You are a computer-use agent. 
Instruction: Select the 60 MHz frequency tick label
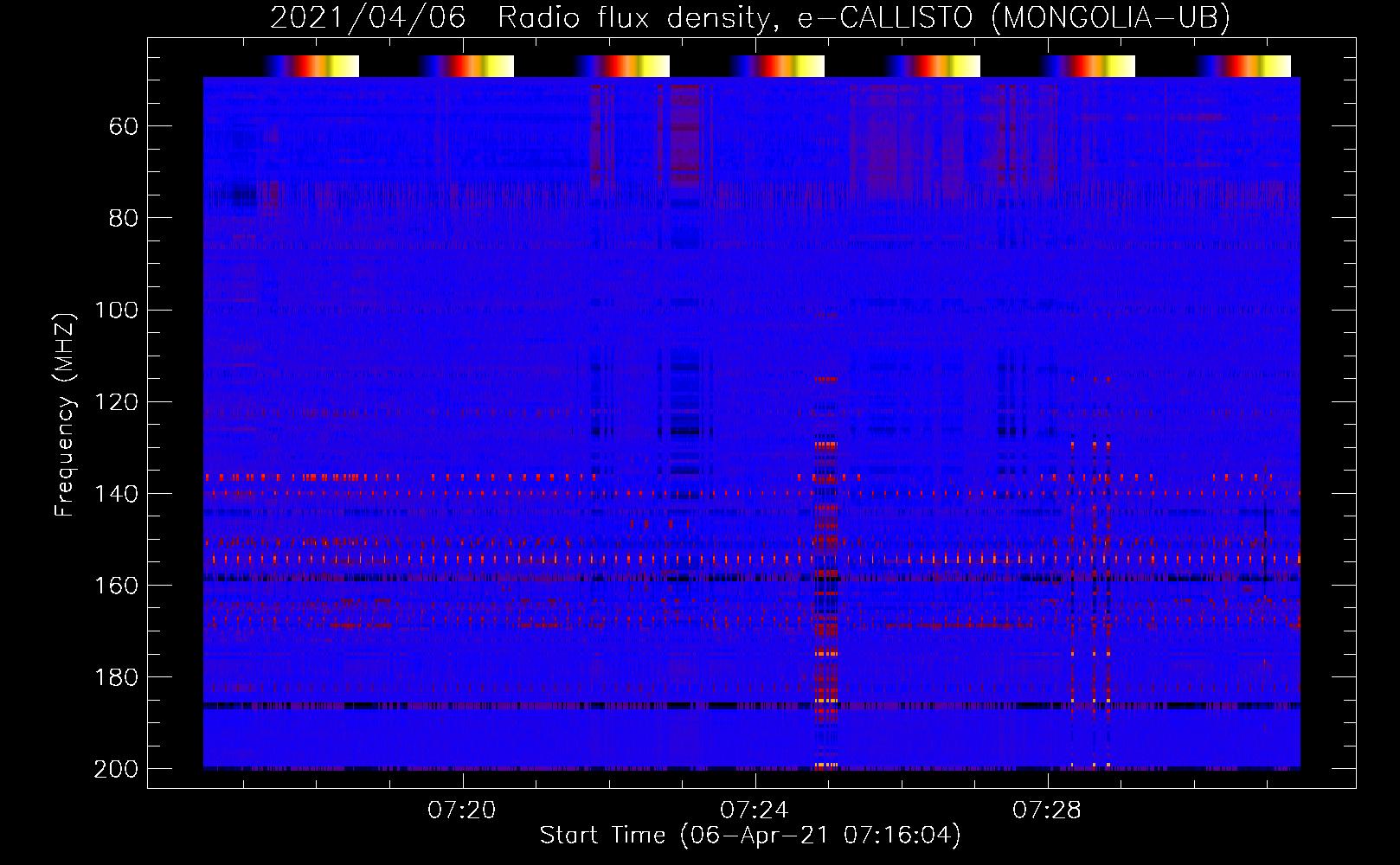click(124, 127)
